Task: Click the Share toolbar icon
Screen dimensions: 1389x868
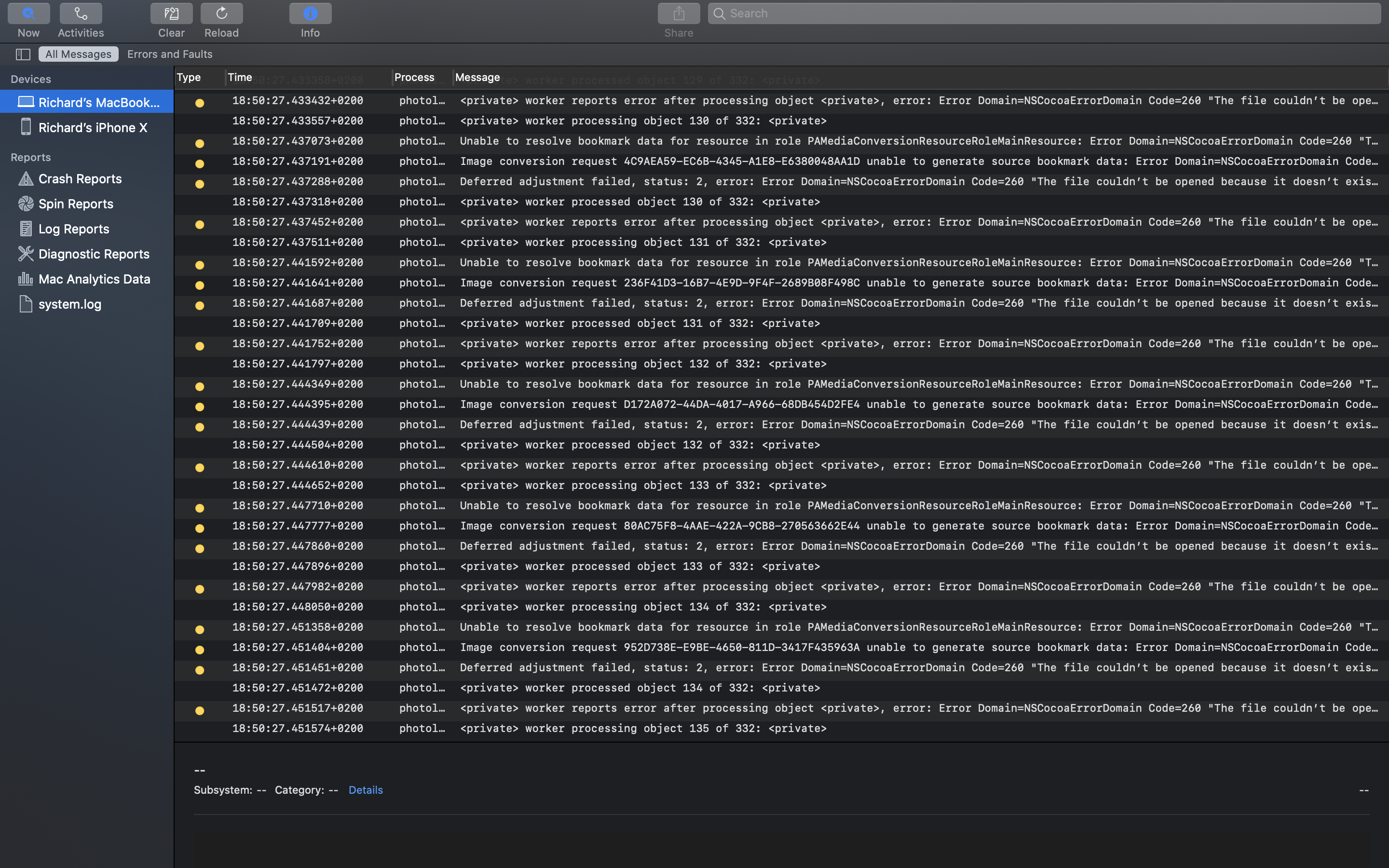Action: coord(679,13)
